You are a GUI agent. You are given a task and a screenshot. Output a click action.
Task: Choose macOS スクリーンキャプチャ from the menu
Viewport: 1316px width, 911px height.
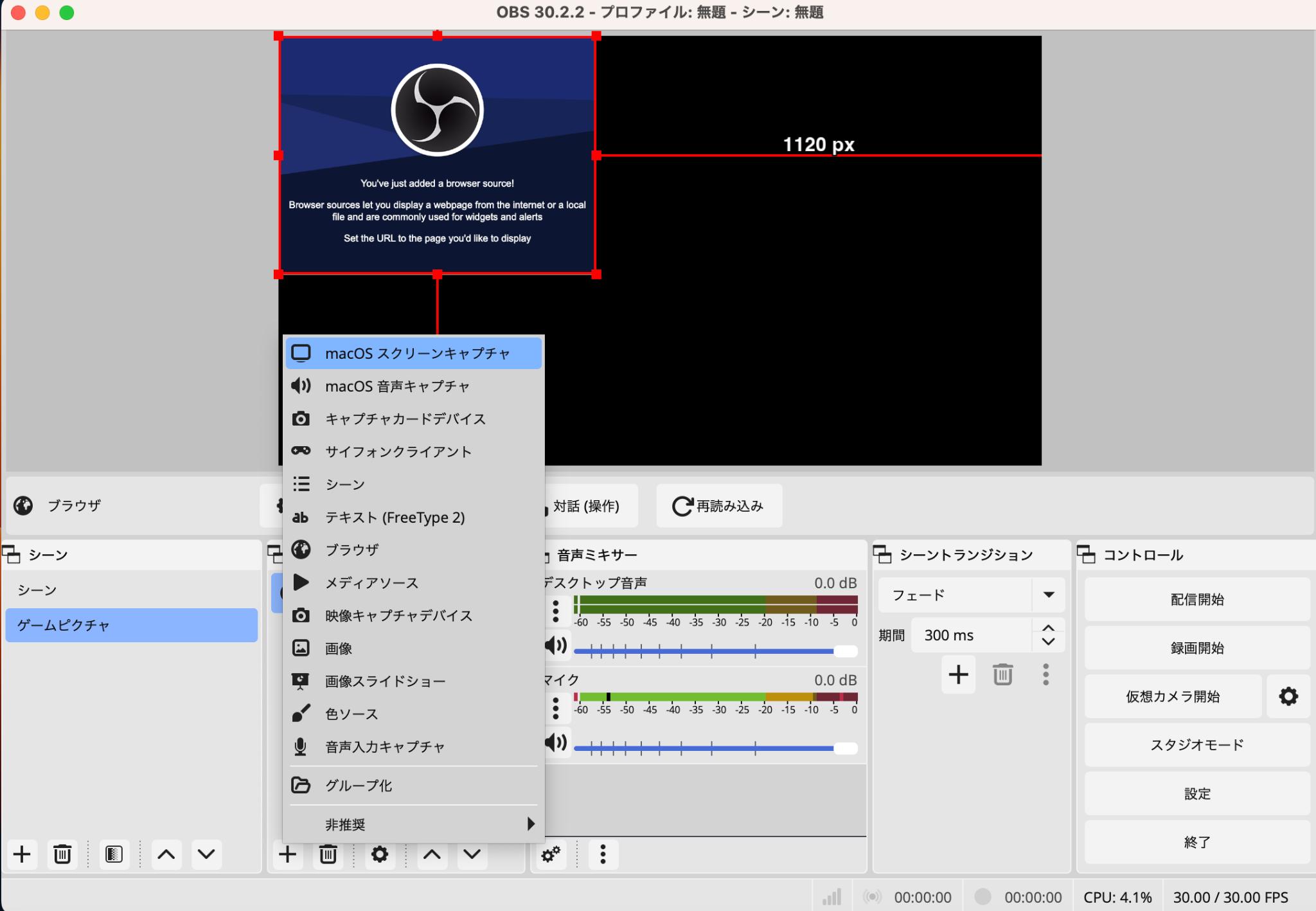[414, 354]
